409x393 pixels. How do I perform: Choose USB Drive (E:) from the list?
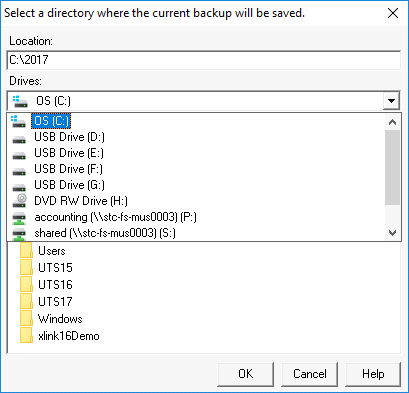coord(69,153)
